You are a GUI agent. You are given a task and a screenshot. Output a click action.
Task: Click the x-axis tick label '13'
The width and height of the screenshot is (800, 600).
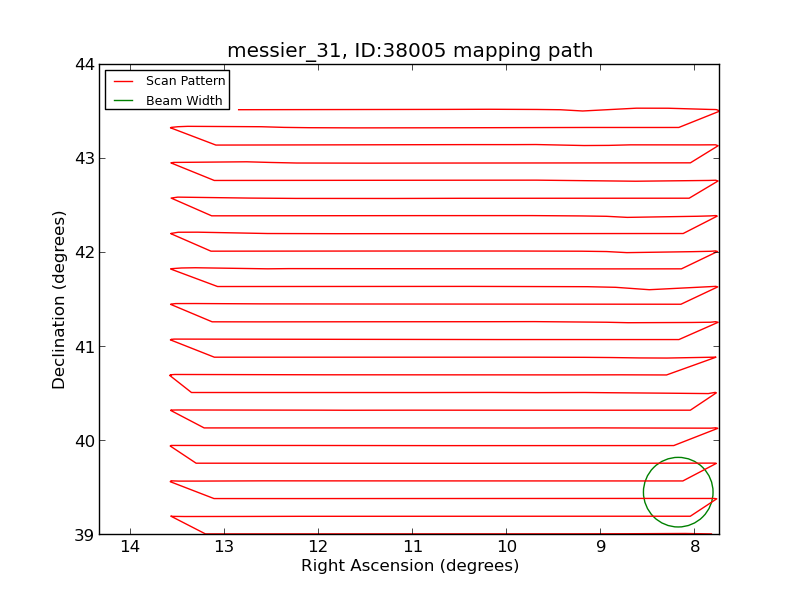(x=224, y=547)
